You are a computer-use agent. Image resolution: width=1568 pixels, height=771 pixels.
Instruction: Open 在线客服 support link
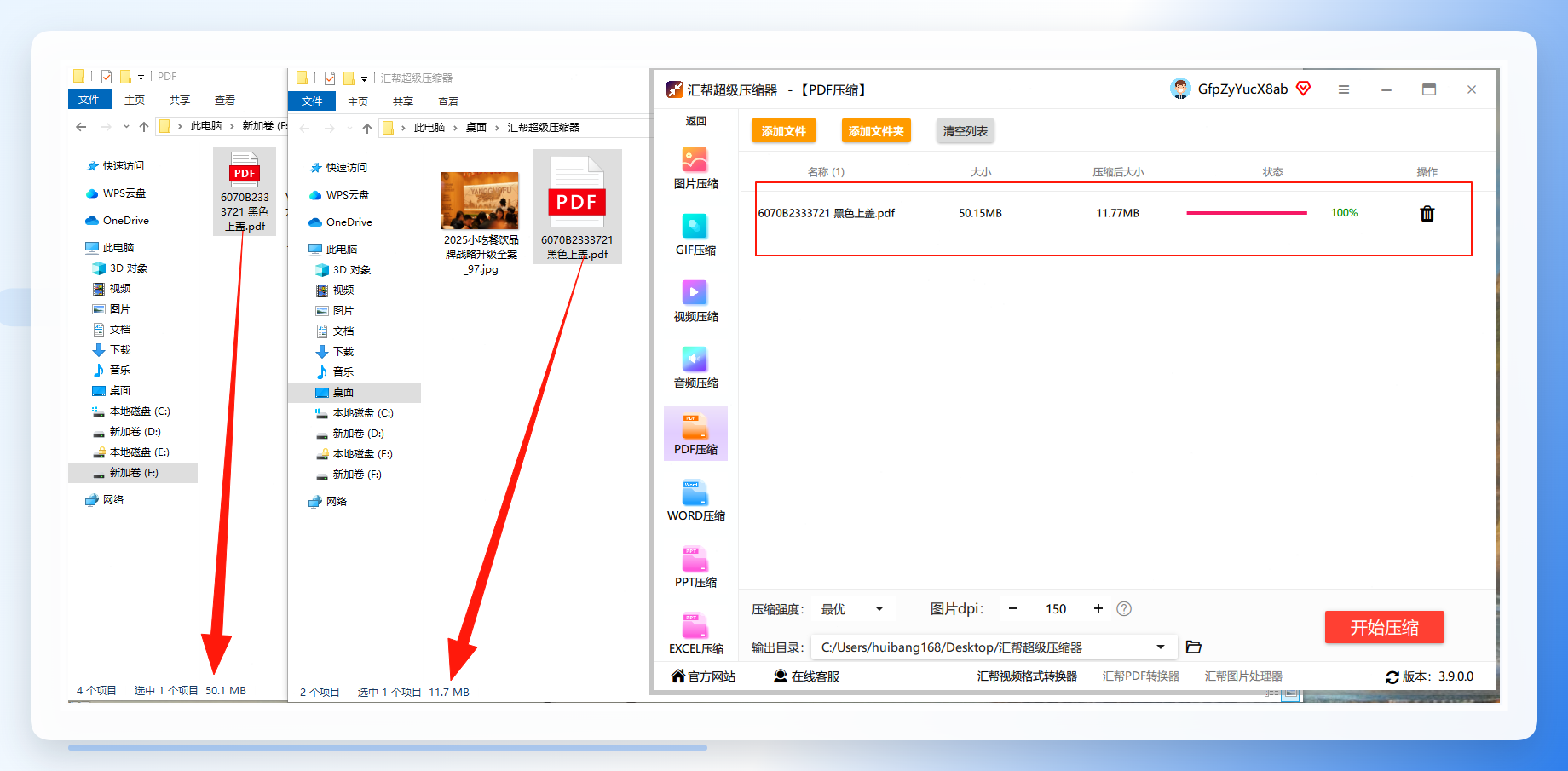click(806, 676)
